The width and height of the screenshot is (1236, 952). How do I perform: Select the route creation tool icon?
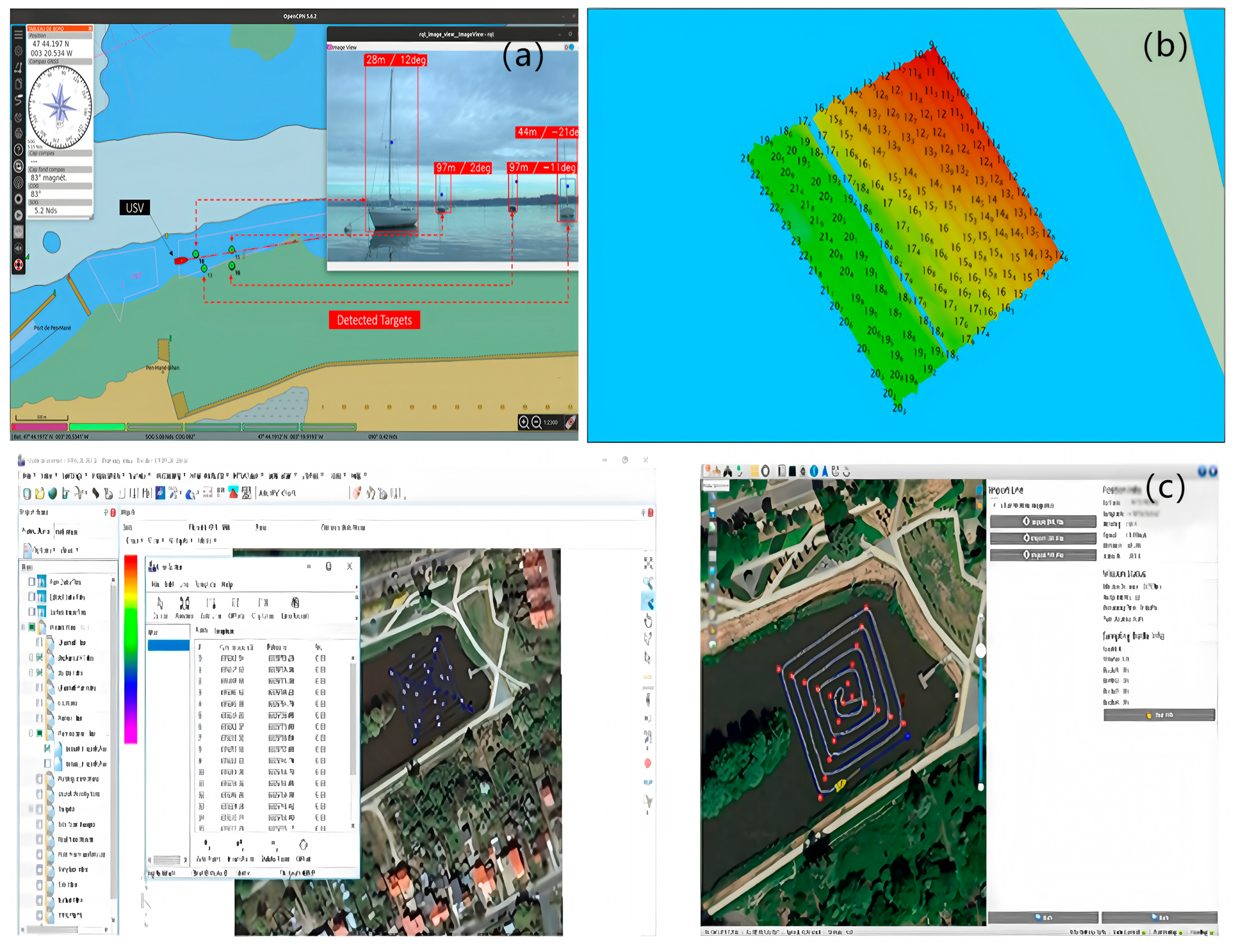click(x=18, y=68)
